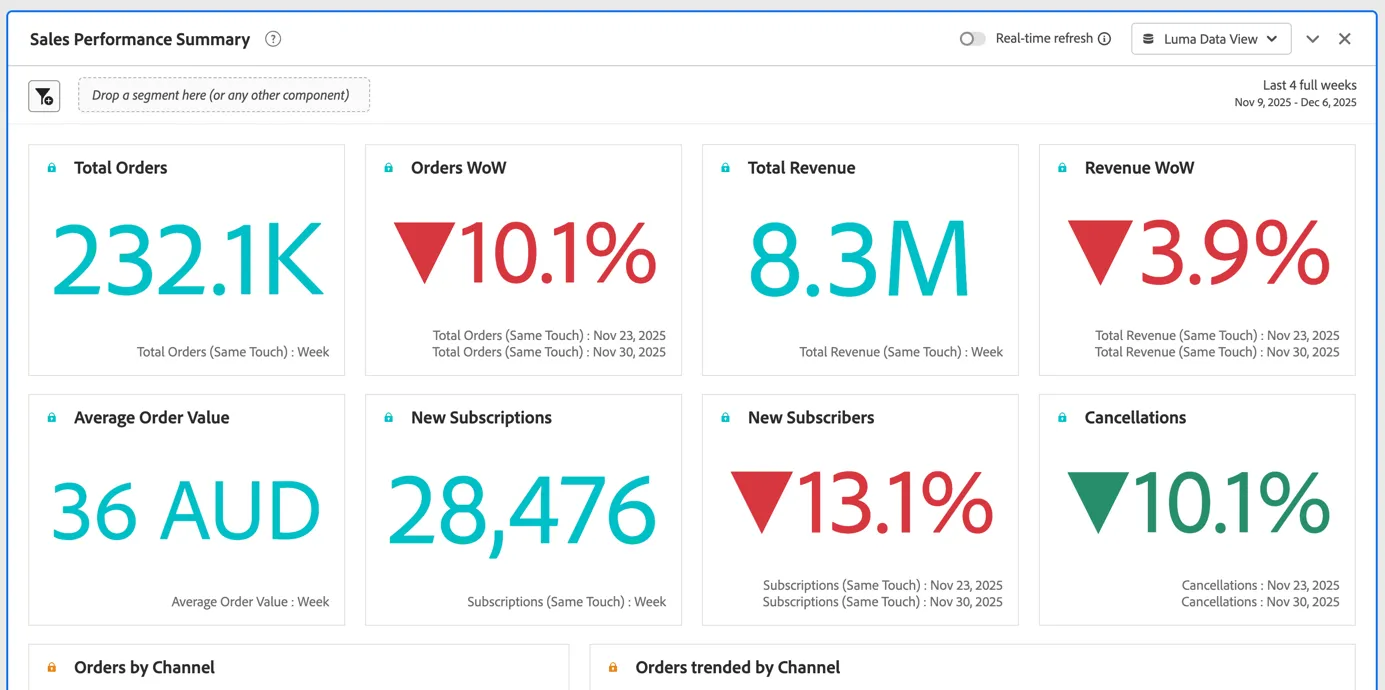This screenshot has width=1385, height=690.
Task: Click the lock icon on New Subscriptions
Action: click(x=389, y=418)
